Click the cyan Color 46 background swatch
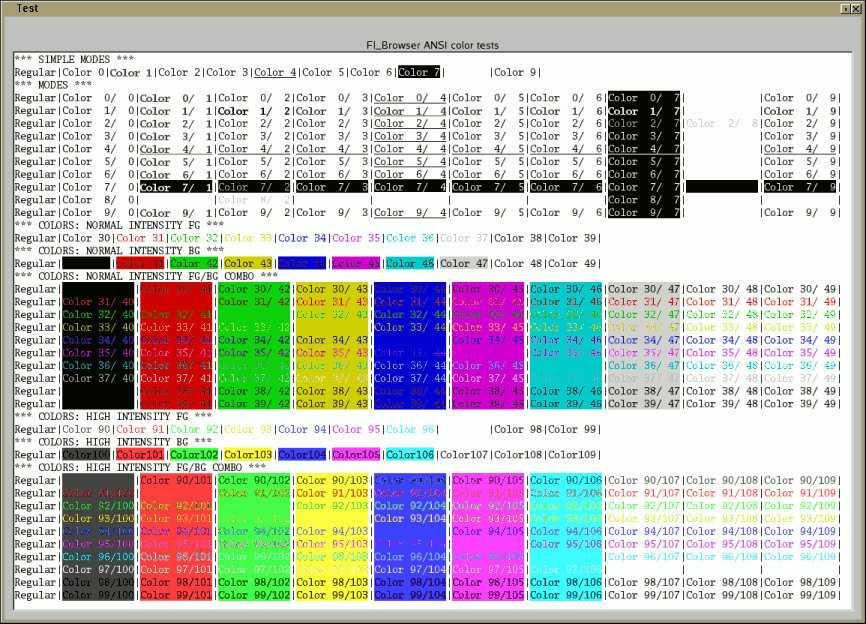866x624 pixels. [x=411, y=263]
